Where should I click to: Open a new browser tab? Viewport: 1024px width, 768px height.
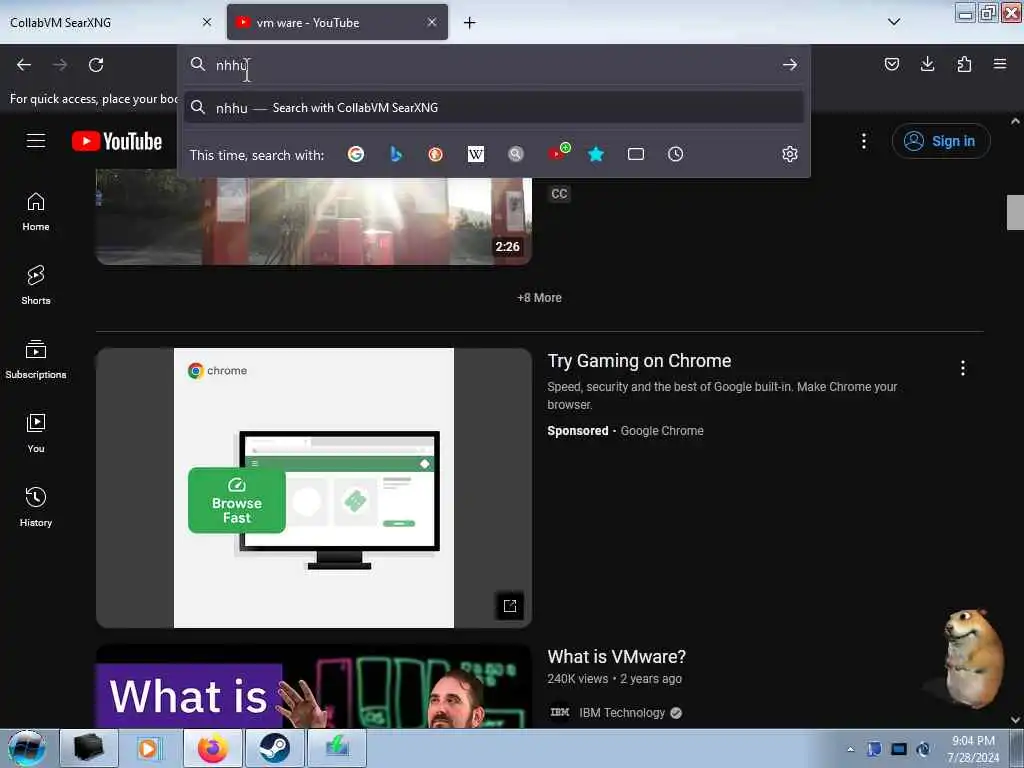470,23
